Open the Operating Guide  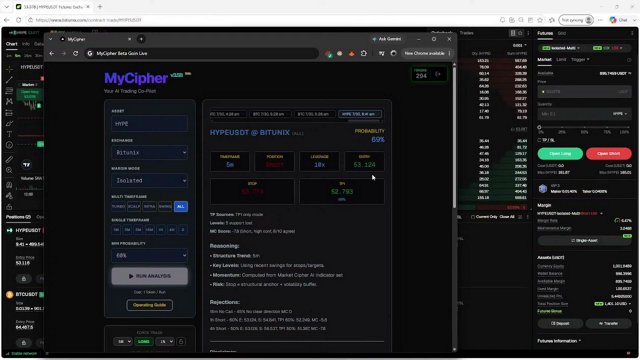(149, 305)
